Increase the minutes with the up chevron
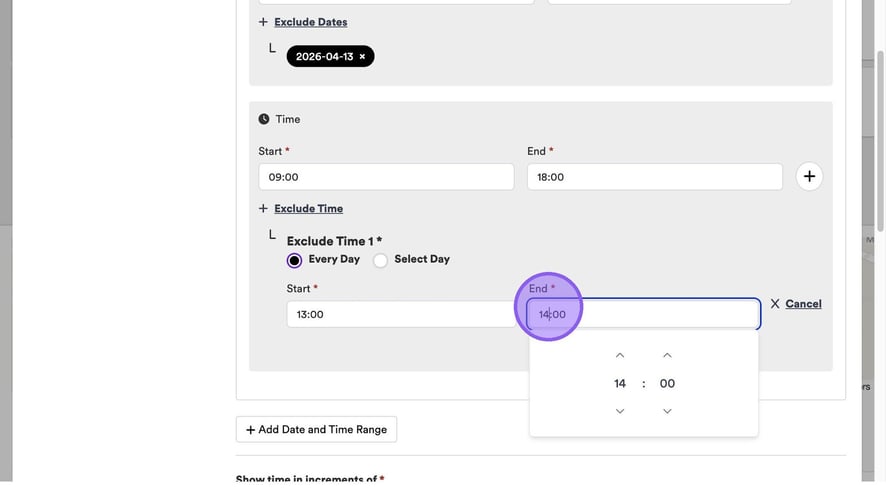Image resolution: width=886 pixels, height=494 pixels. coord(667,355)
